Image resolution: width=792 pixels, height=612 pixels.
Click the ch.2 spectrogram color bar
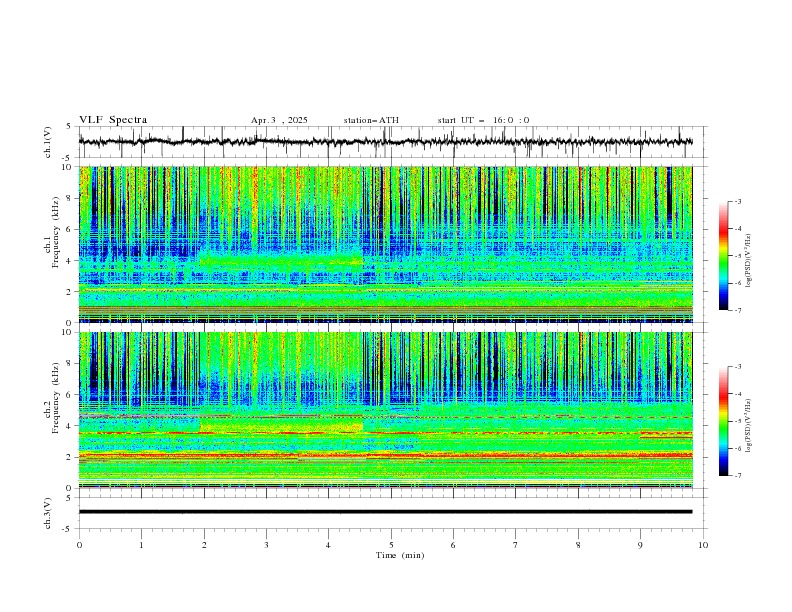(x=724, y=421)
